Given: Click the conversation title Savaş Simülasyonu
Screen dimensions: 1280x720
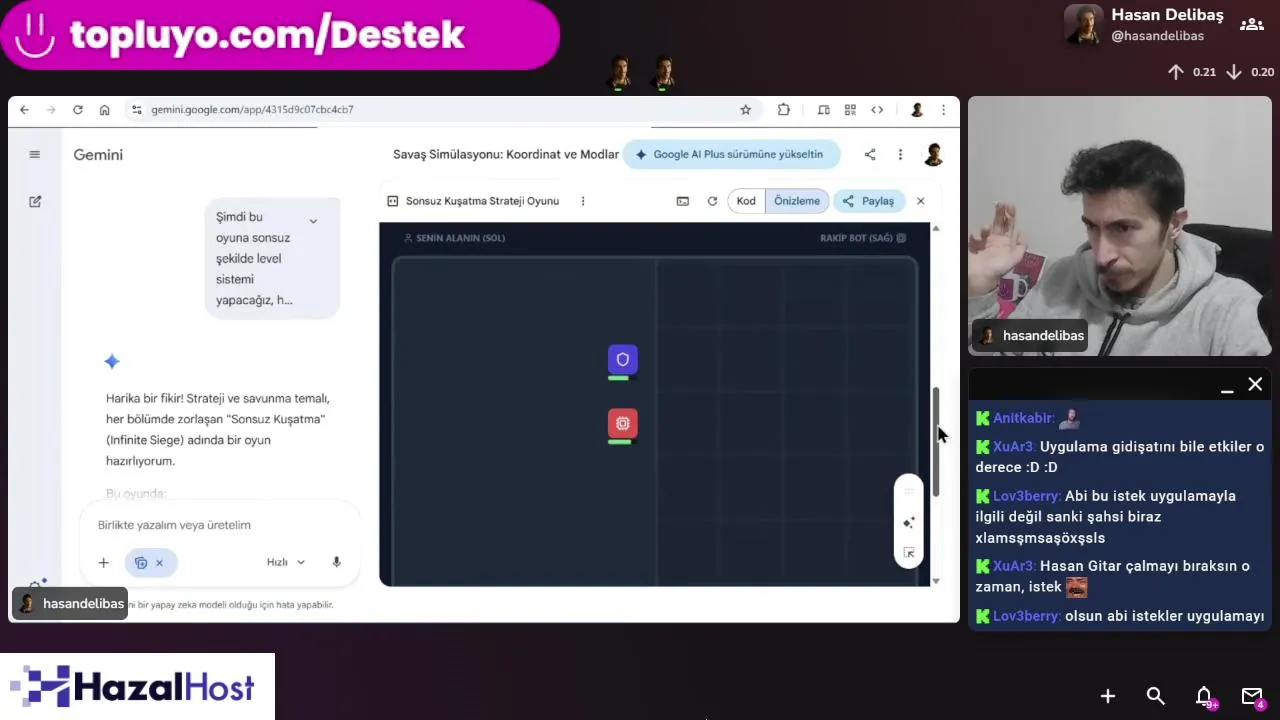Looking at the screenshot, I should [x=506, y=155].
